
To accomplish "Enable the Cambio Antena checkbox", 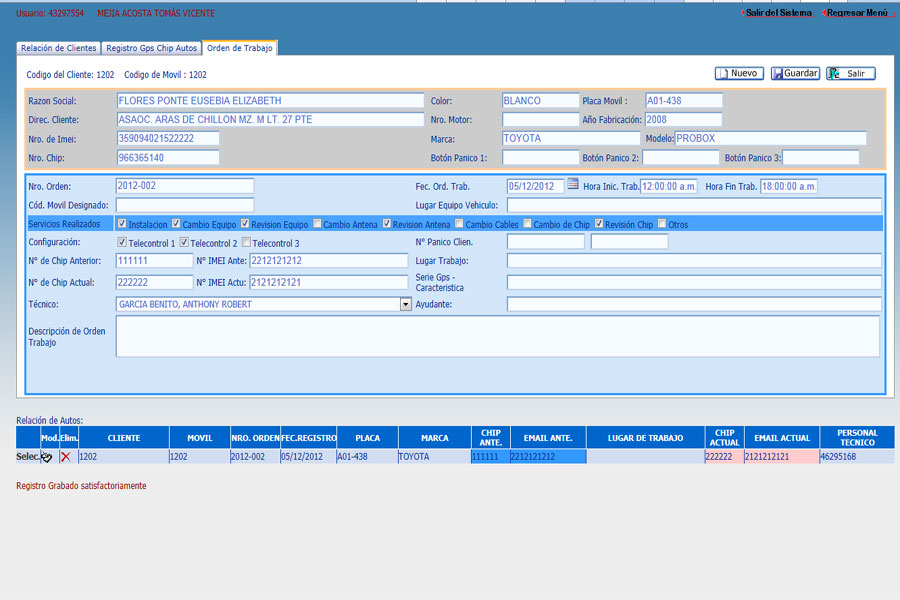I will tap(317, 224).
